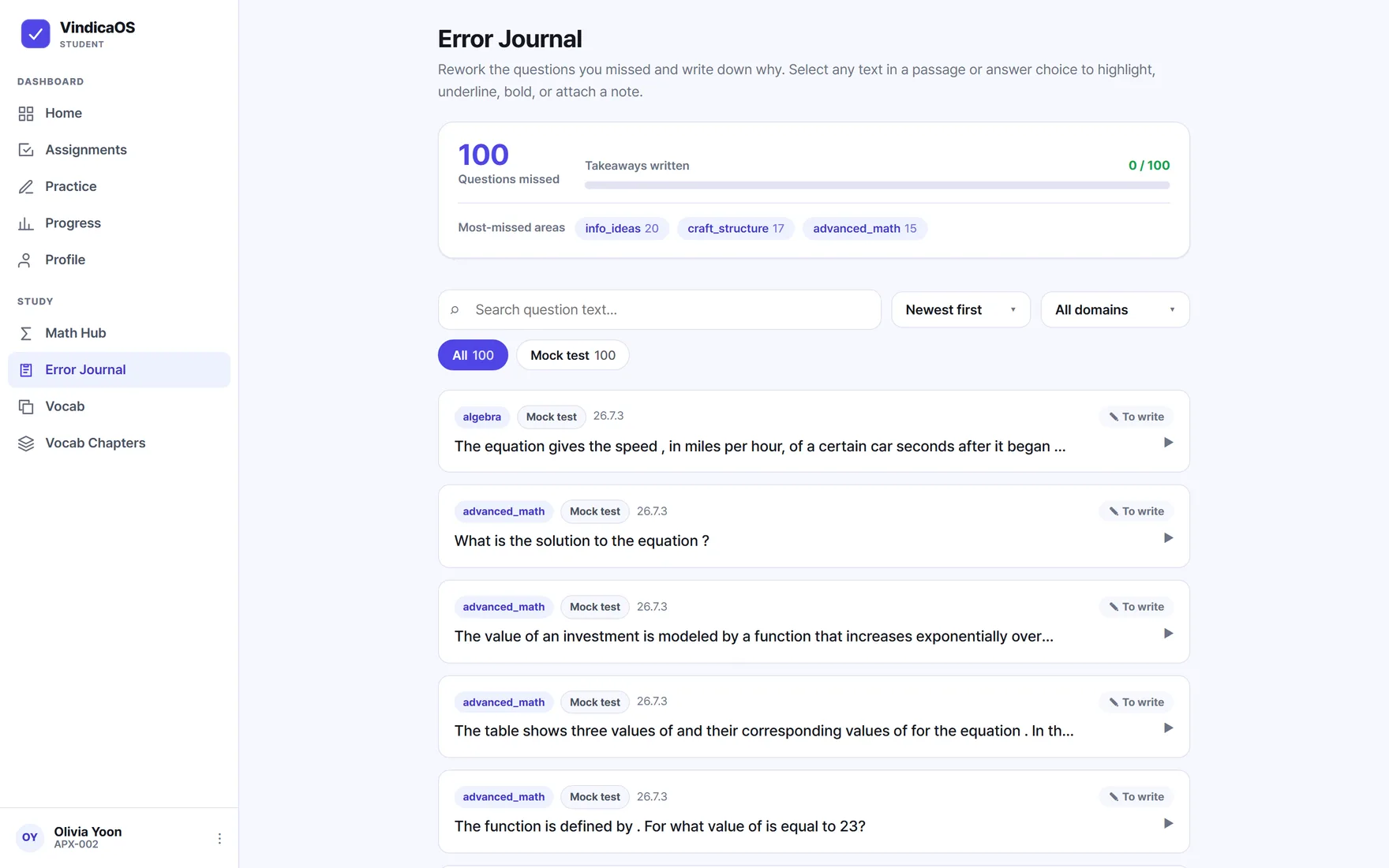Click the Vocab Chapters layers icon

[26, 443]
